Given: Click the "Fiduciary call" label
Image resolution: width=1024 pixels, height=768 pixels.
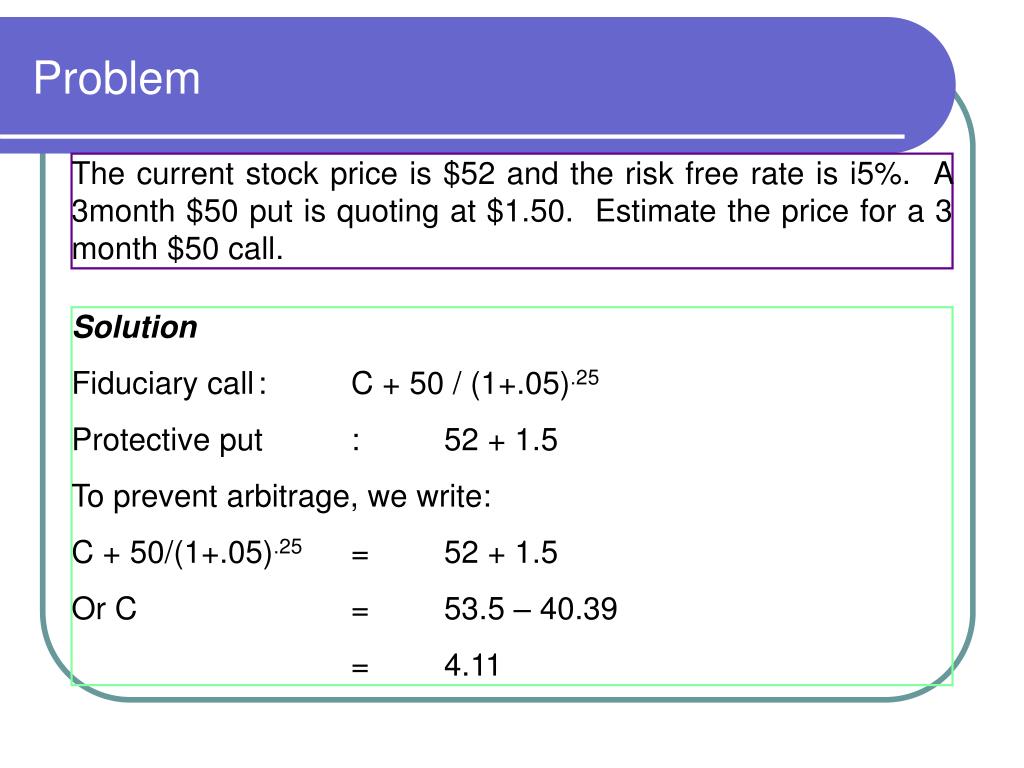Looking at the screenshot, I should point(163,384).
